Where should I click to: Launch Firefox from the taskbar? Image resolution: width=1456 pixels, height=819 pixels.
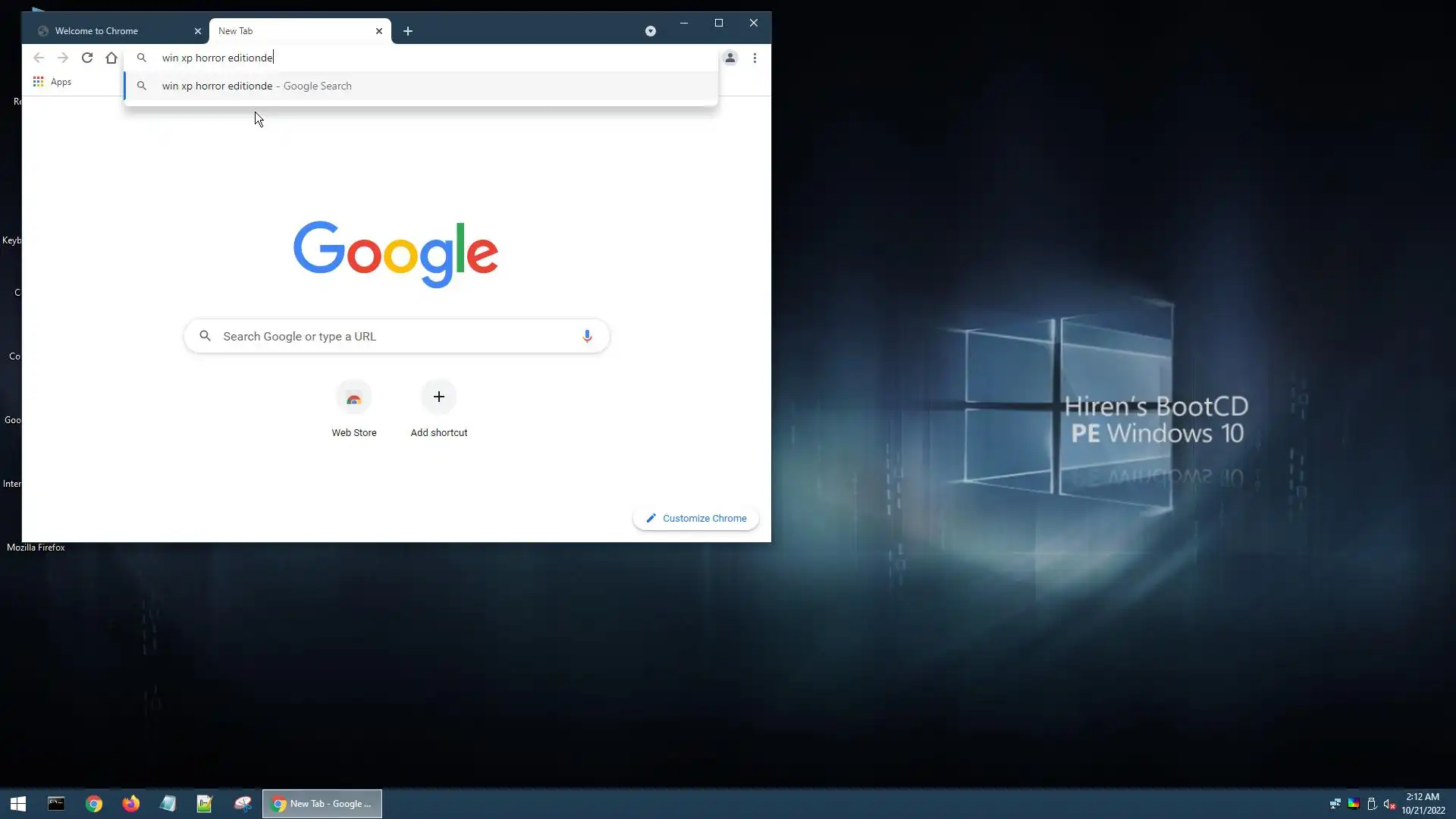130,804
